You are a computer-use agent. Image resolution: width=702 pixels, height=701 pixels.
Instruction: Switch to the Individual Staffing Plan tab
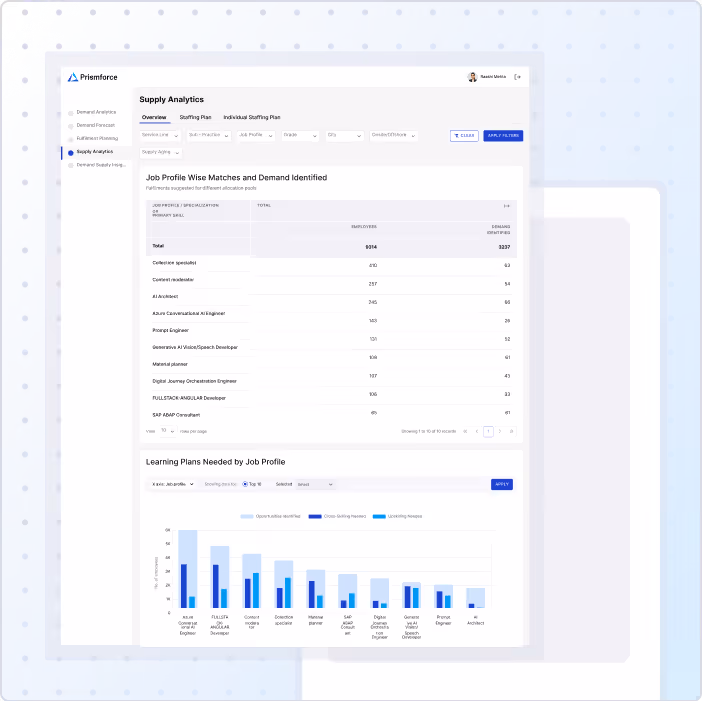coord(252,117)
